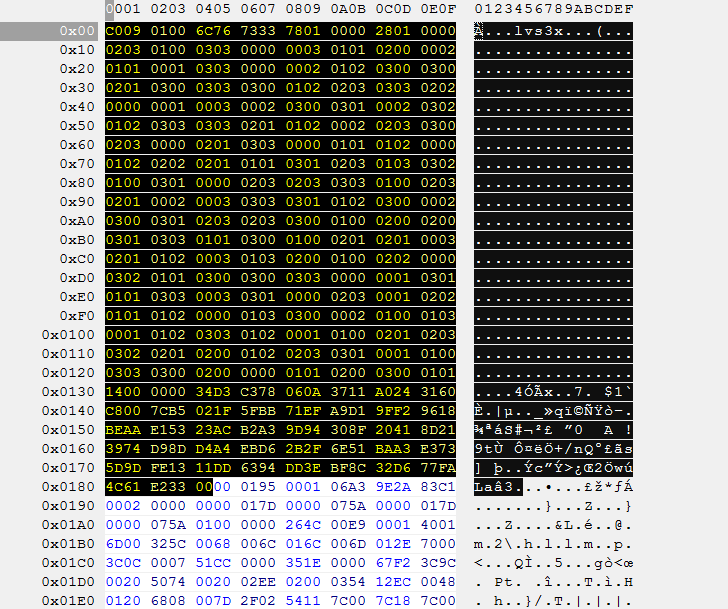Click the 0123456789ABCDEF ASCII column header
This screenshot has height=609, width=728.
[553, 9]
